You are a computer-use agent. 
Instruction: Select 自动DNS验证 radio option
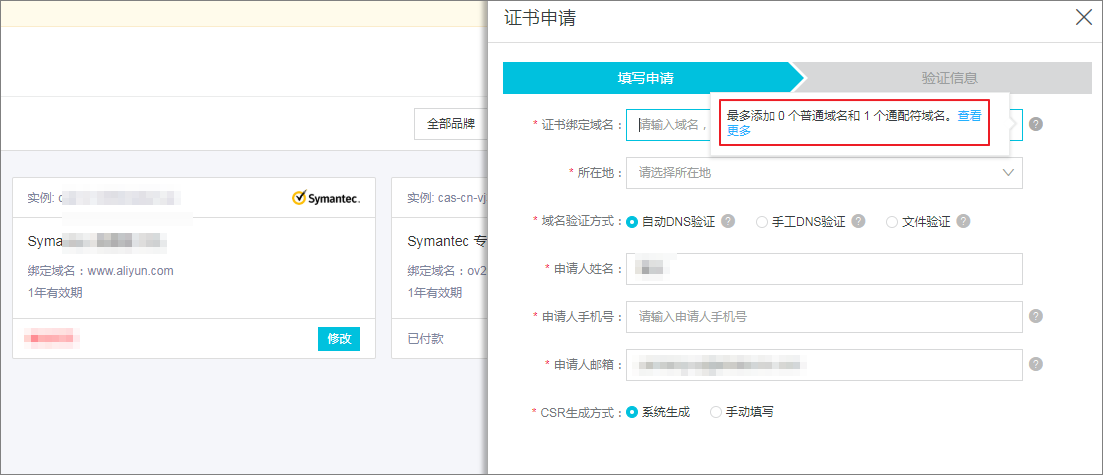tap(631, 222)
